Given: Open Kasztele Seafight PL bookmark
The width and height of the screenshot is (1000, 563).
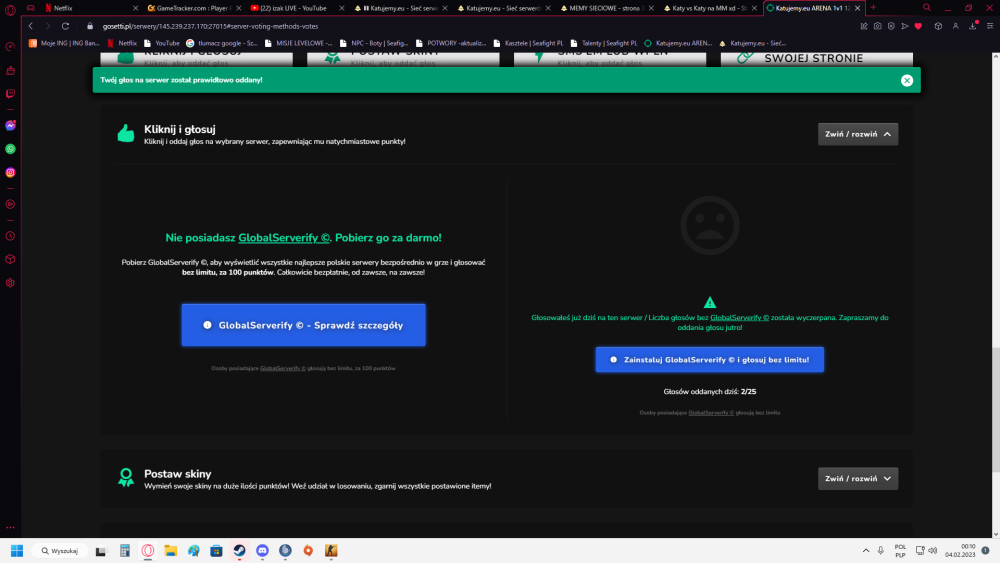Looking at the screenshot, I should pos(528,43).
